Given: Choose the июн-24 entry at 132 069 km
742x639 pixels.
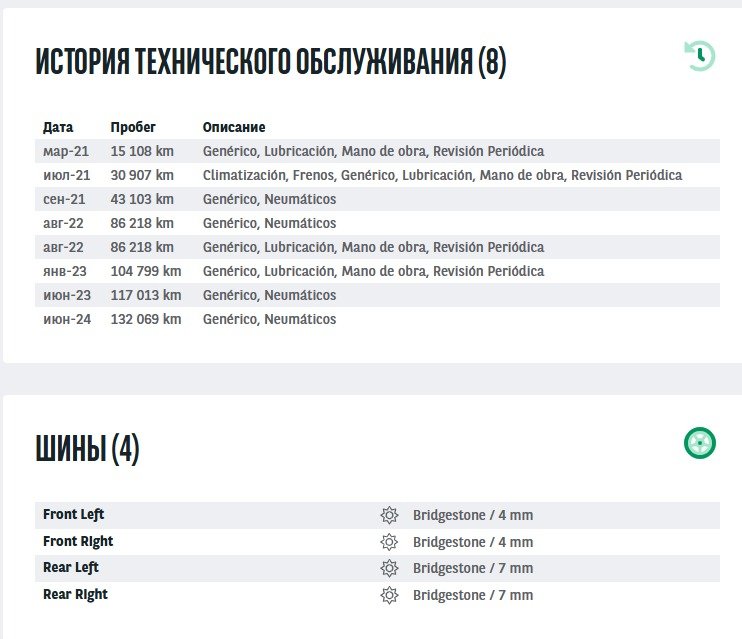Looking at the screenshot, I should 377,319.
